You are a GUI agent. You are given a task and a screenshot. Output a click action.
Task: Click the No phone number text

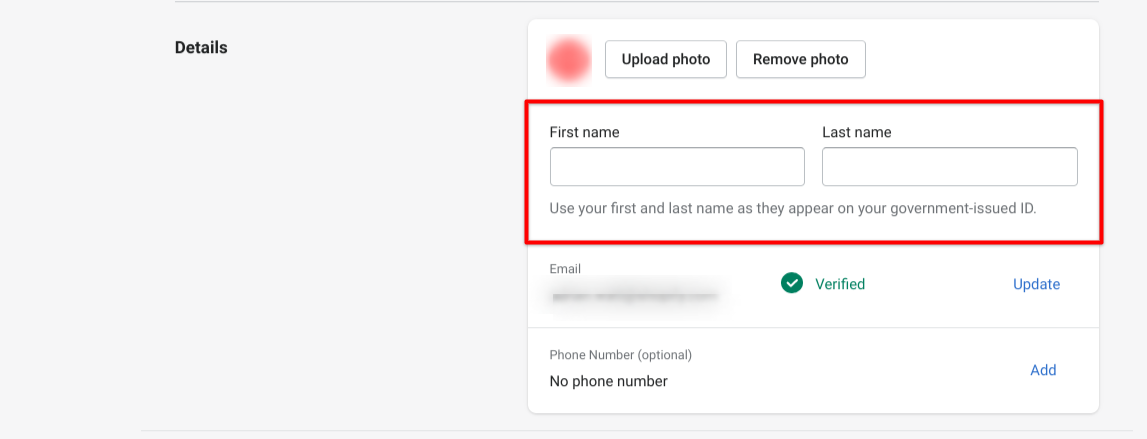[x=608, y=381]
